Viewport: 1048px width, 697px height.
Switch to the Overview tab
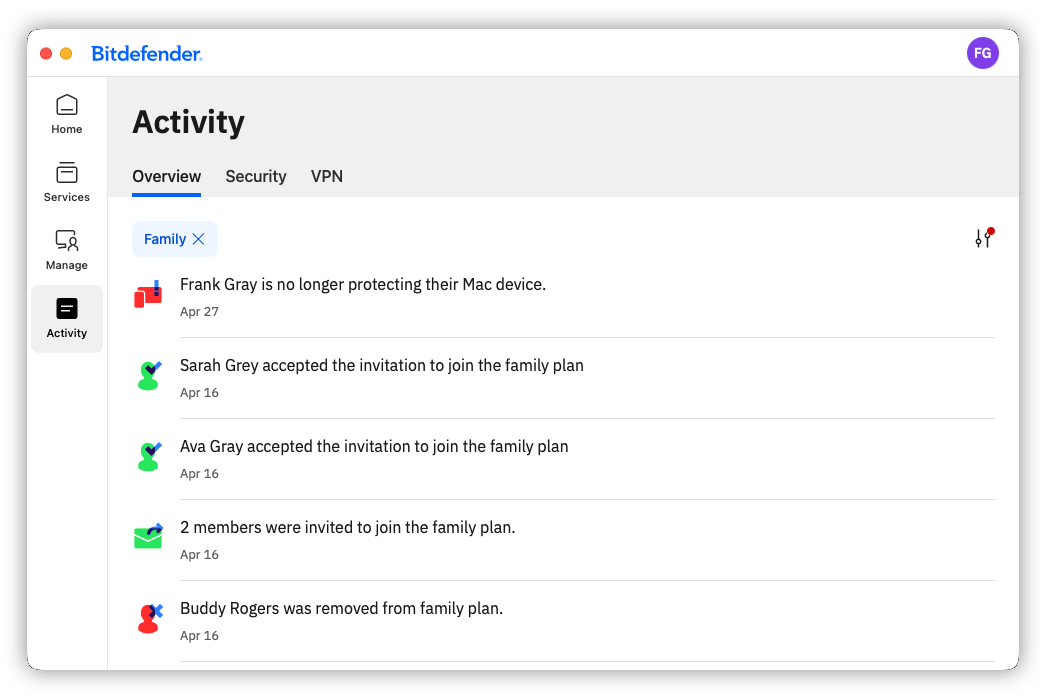166,176
